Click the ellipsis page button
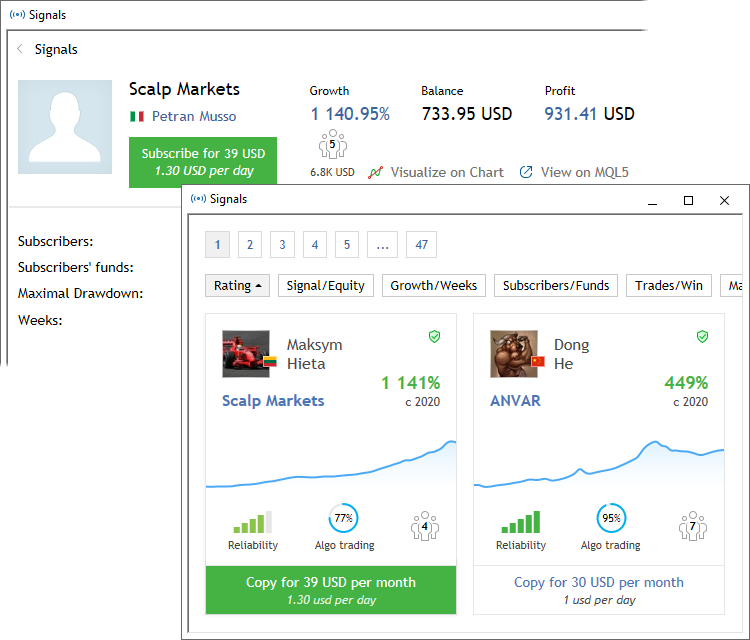This screenshot has width=750, height=640. 382,244
